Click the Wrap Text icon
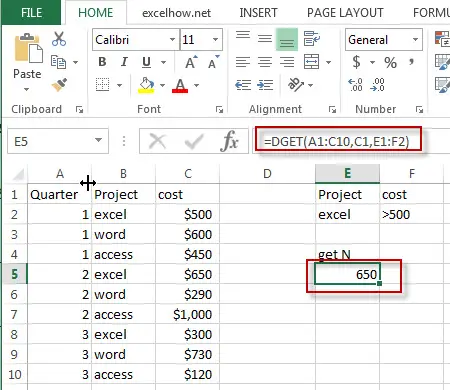Image resolution: width=450 pixels, height=390 pixels. (x=312, y=39)
